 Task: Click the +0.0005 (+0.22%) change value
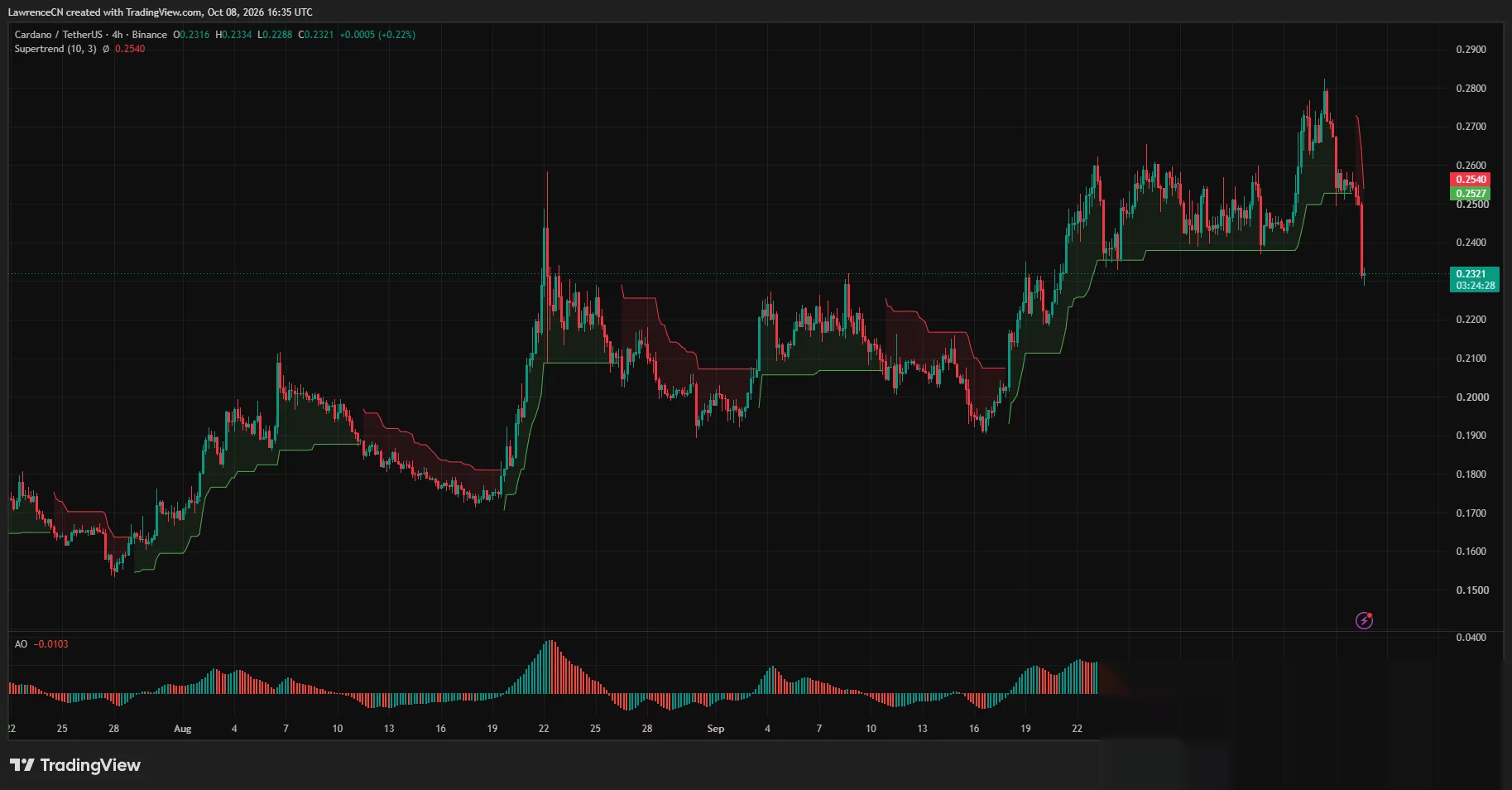[x=377, y=35]
